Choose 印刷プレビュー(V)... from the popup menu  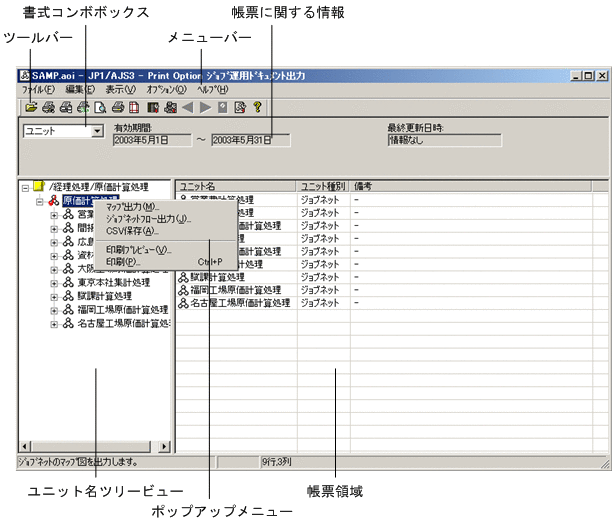point(166,249)
